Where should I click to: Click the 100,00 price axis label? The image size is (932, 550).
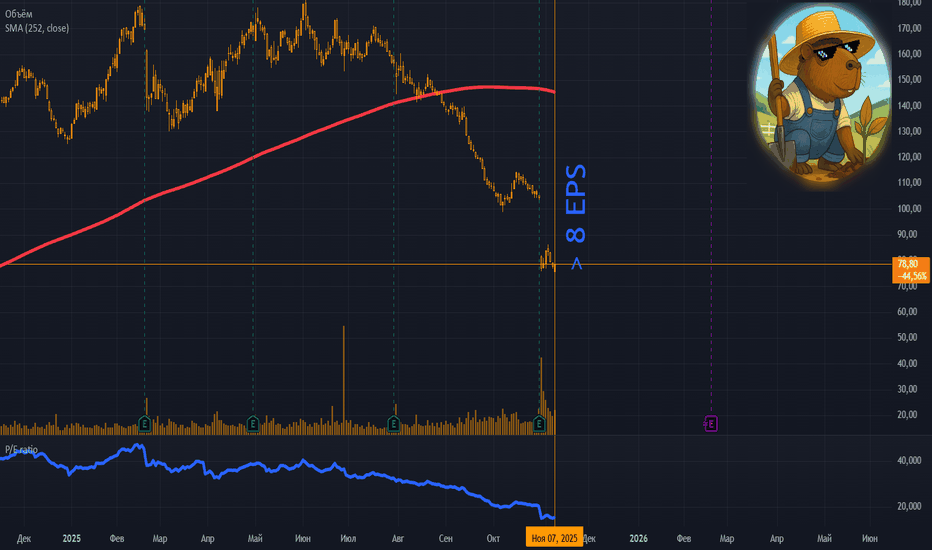click(909, 209)
